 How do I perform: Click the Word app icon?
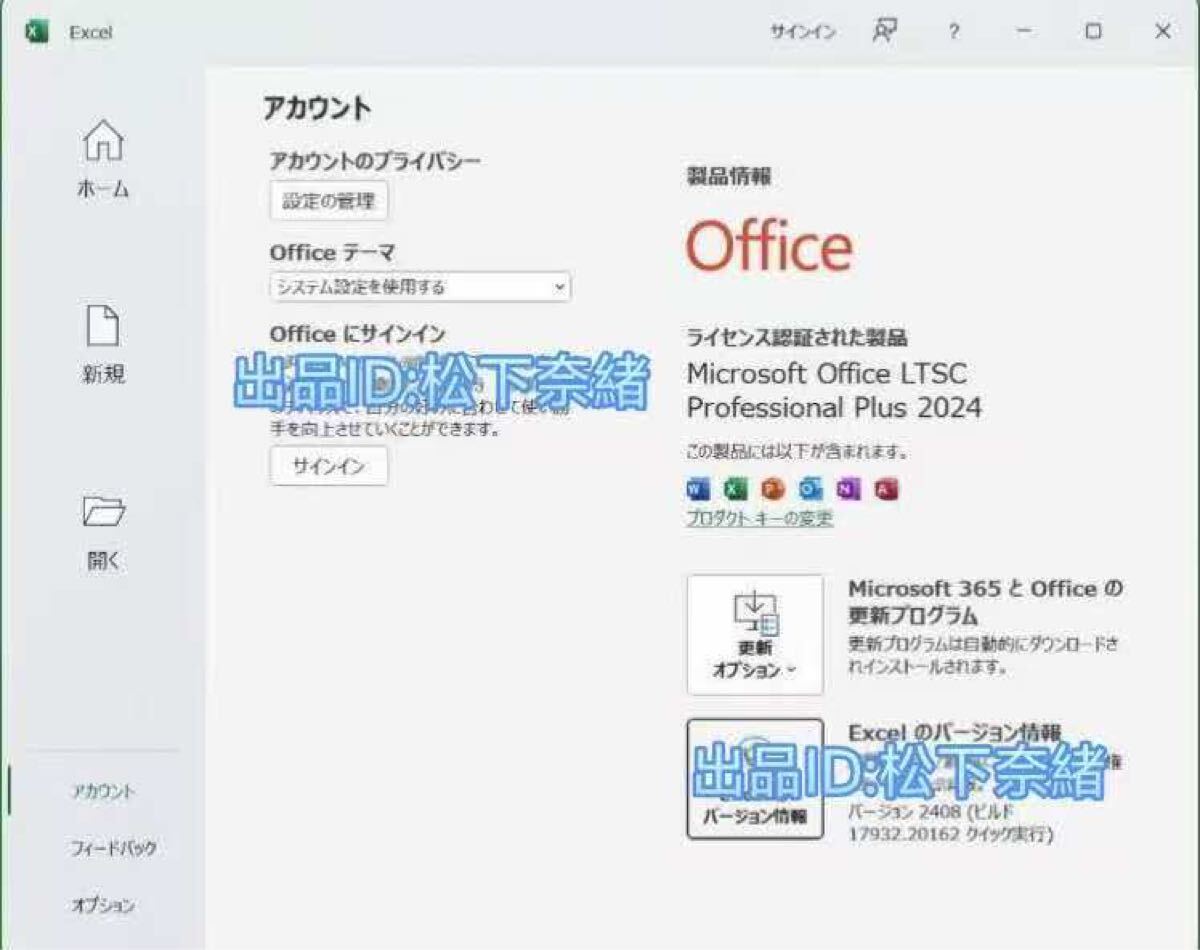pyautogui.click(x=698, y=489)
